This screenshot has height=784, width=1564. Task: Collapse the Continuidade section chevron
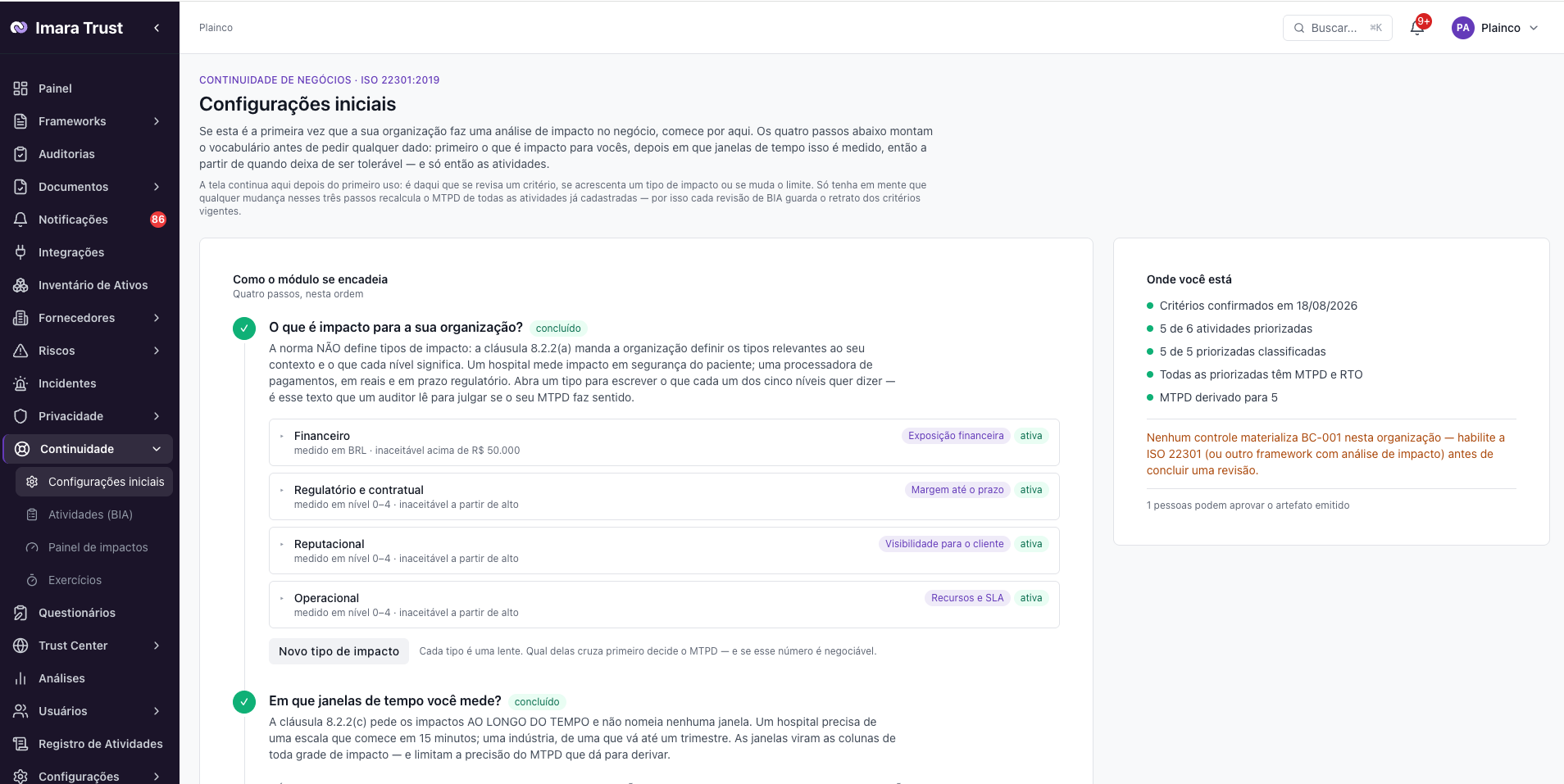pos(157,449)
